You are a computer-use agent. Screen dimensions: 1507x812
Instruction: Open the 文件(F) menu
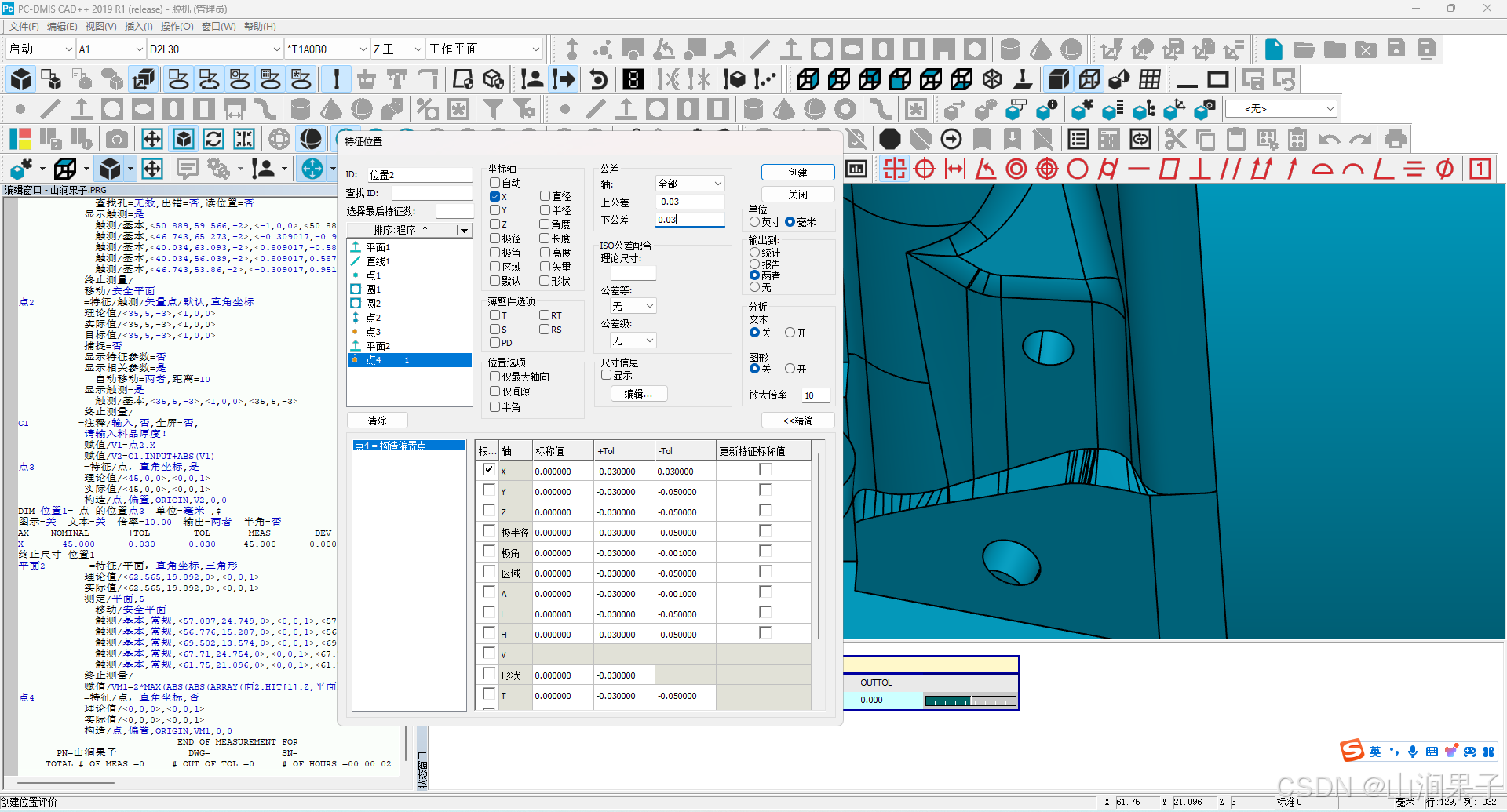(x=24, y=27)
